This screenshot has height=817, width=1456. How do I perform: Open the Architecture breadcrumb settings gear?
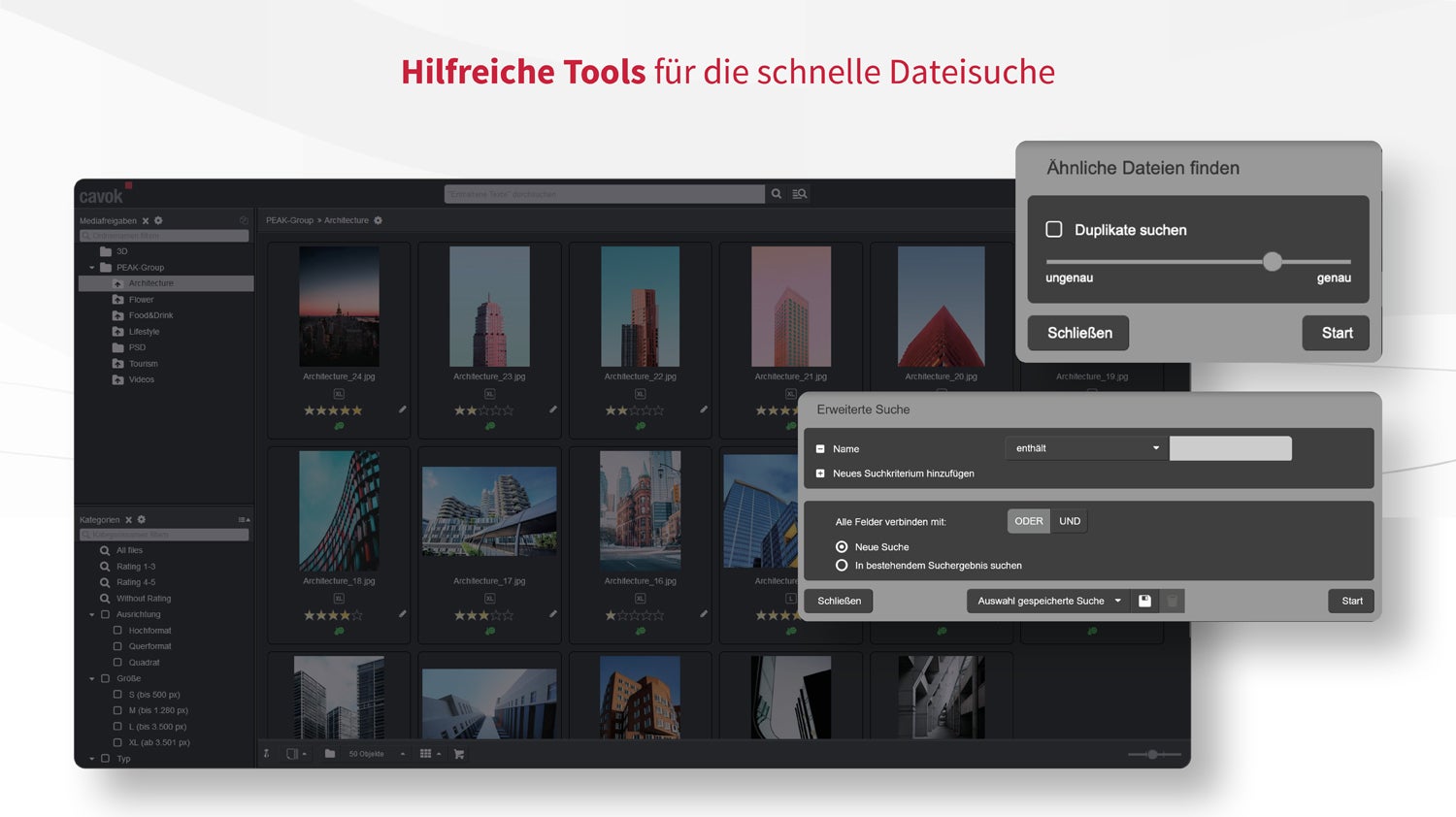[x=378, y=220]
